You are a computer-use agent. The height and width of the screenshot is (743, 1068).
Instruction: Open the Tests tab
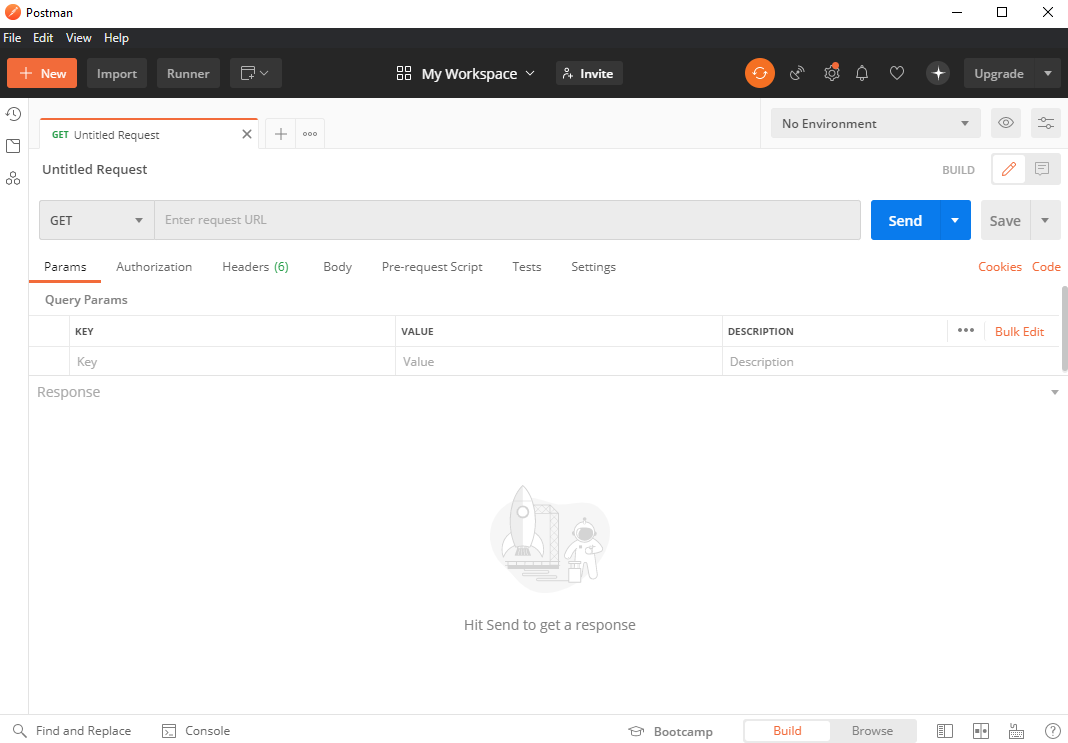click(x=527, y=266)
